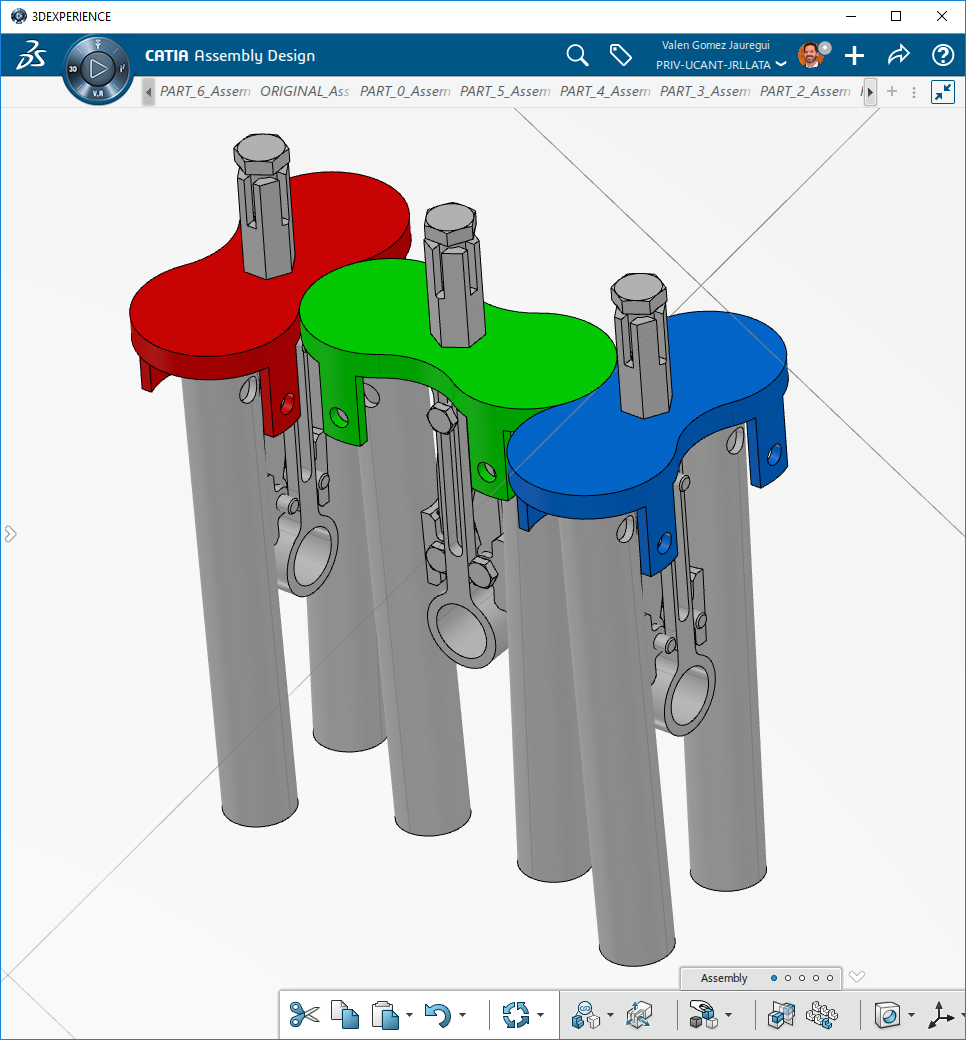The width and height of the screenshot is (966, 1040).
Task: Open the View Mode dropdown arrow
Action: coord(911,1015)
